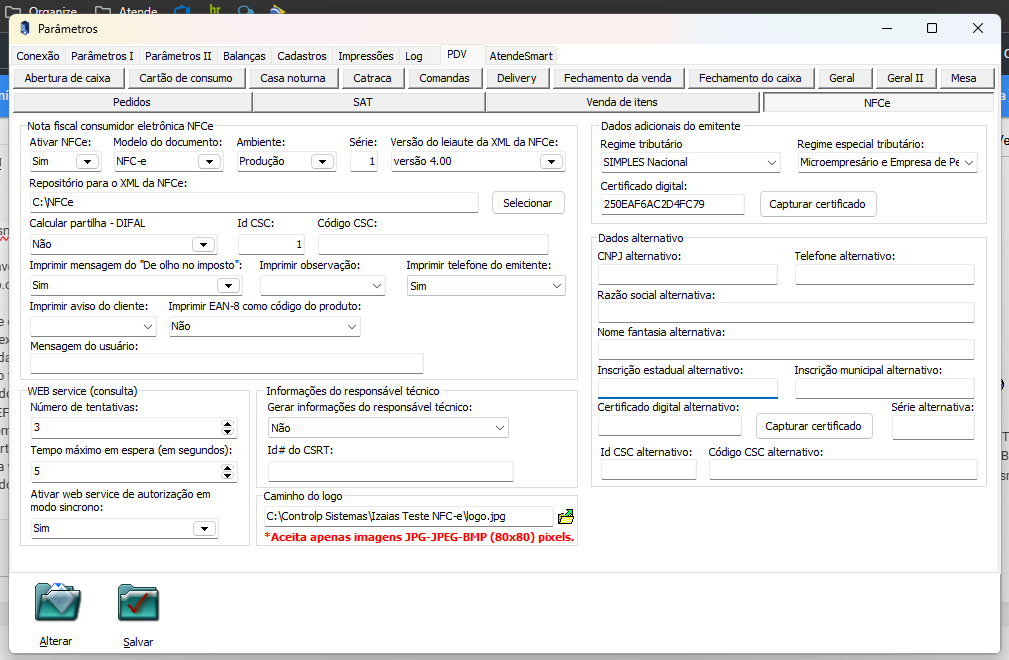Click the Id# do CSRT field

coord(391,472)
